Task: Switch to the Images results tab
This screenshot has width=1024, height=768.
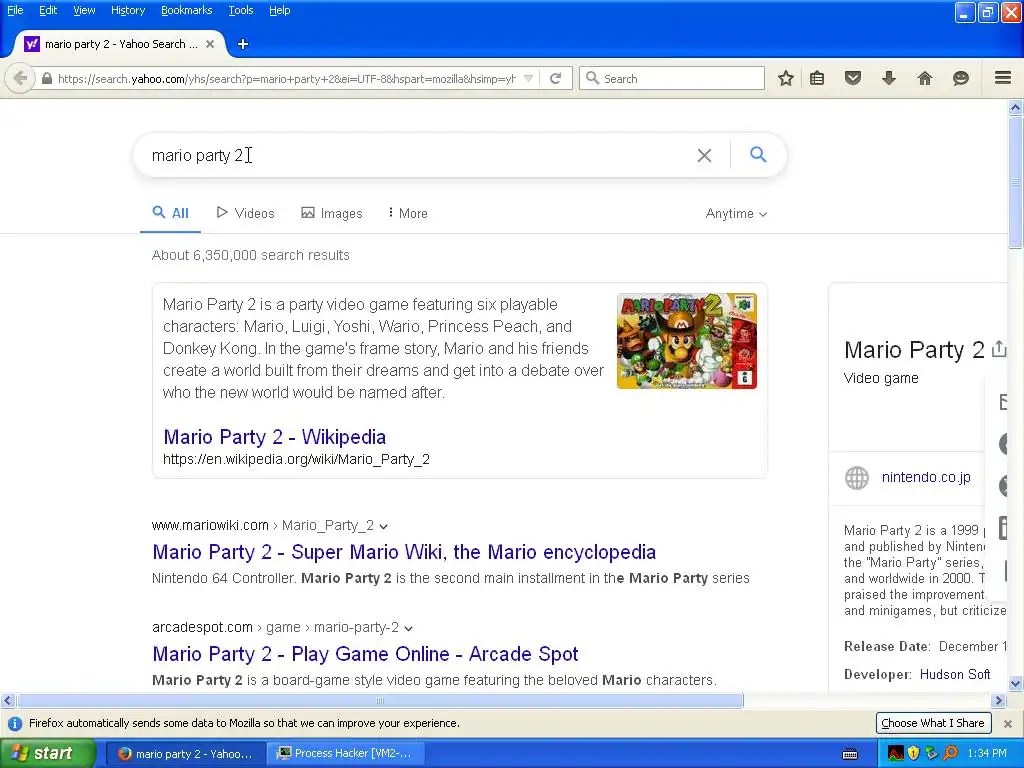Action: point(332,214)
